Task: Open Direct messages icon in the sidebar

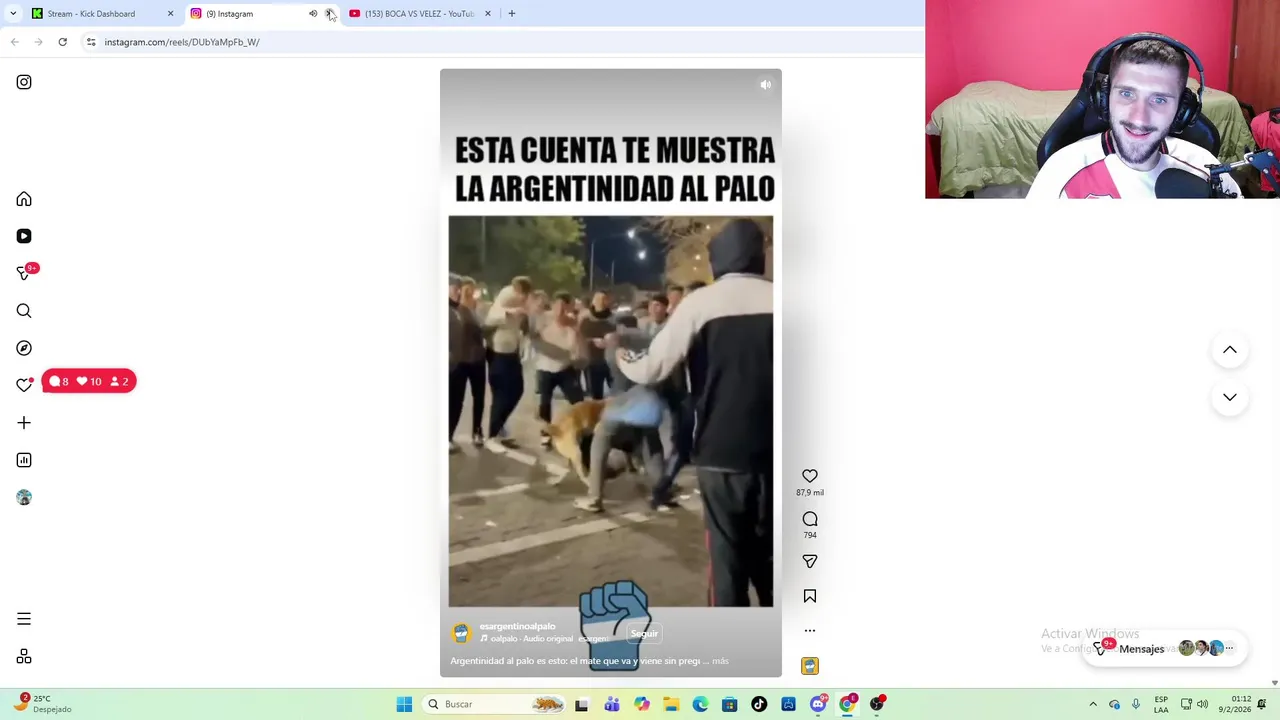Action: [x=24, y=273]
